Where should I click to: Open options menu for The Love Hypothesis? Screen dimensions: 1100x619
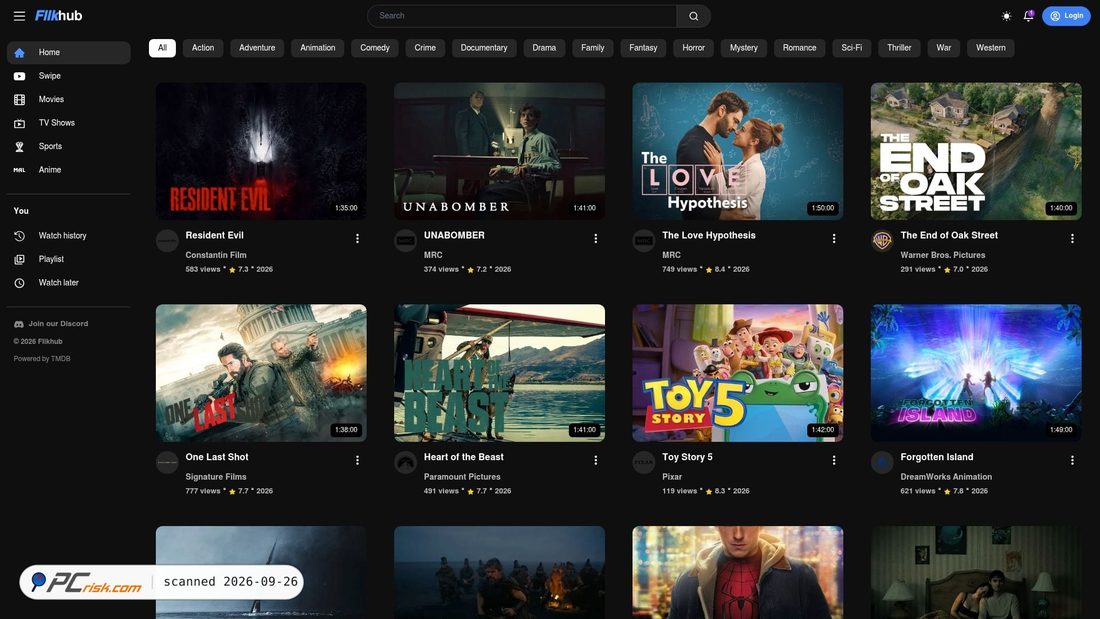pos(834,239)
